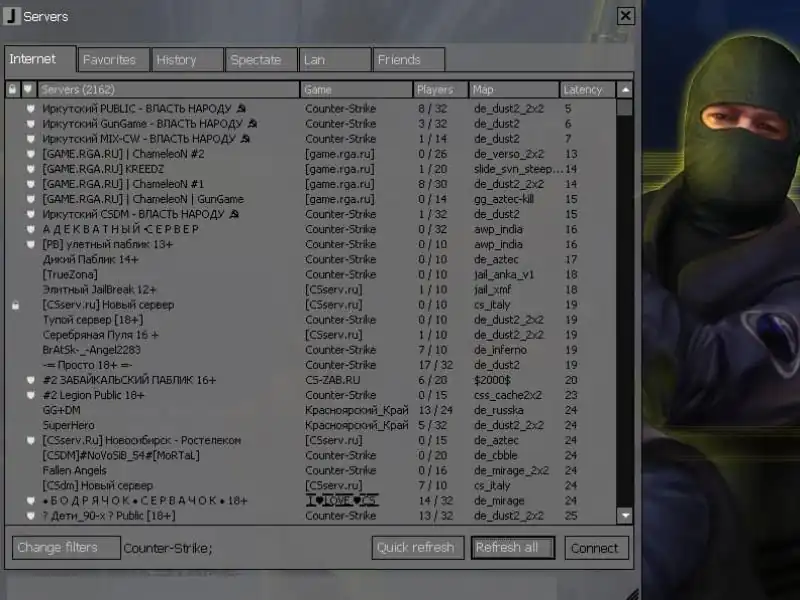Sort by the secure shield column header

click(29, 89)
